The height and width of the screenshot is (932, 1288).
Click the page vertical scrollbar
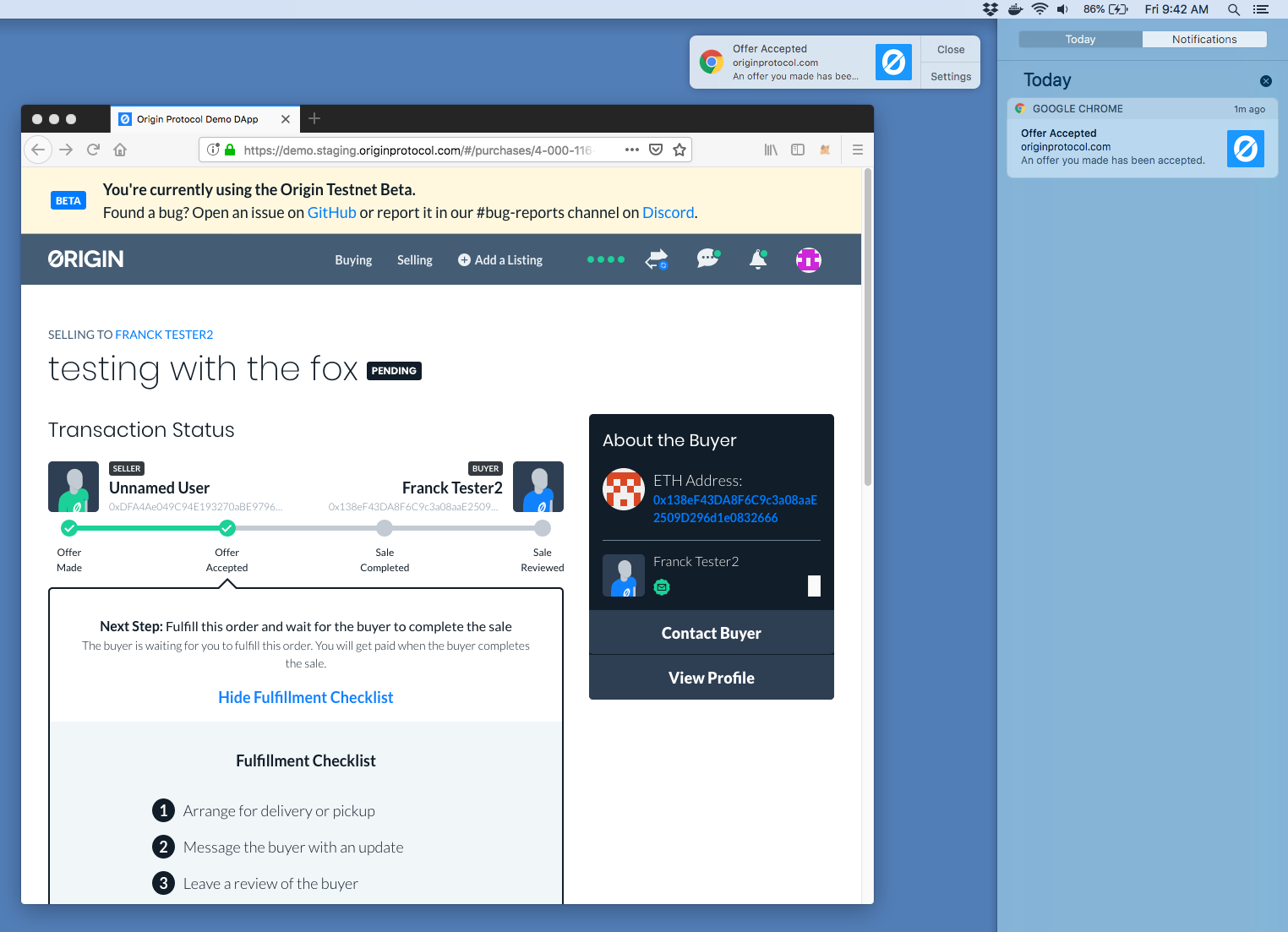pos(868,326)
